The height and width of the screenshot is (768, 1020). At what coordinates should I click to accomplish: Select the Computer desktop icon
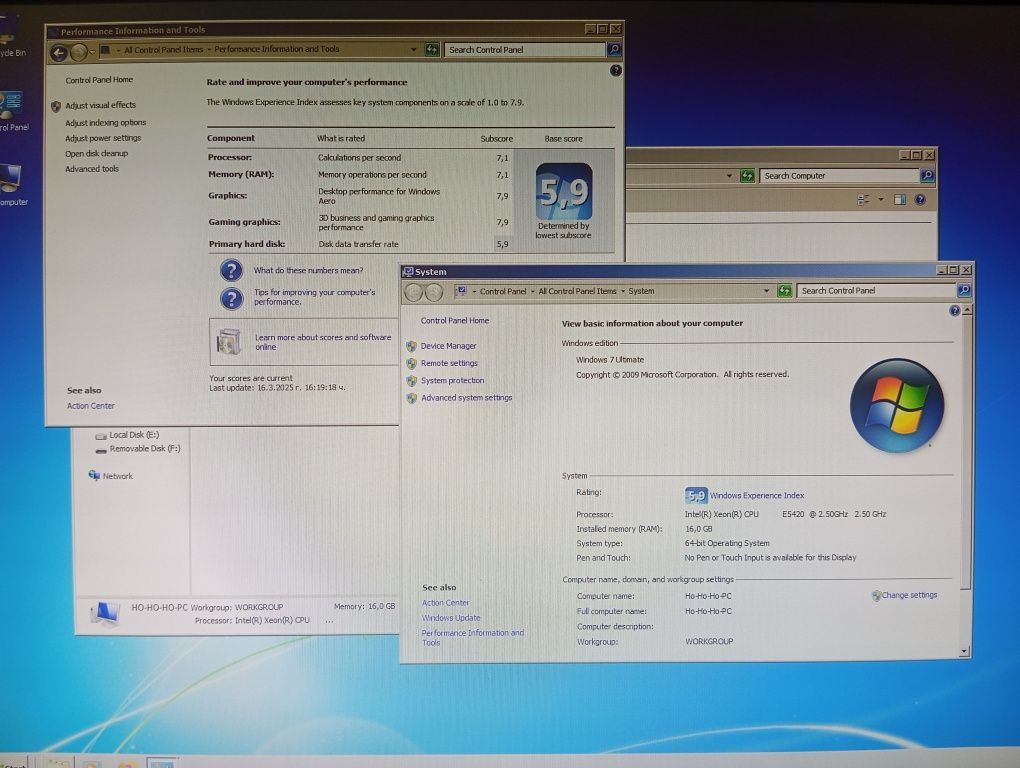tap(12, 185)
